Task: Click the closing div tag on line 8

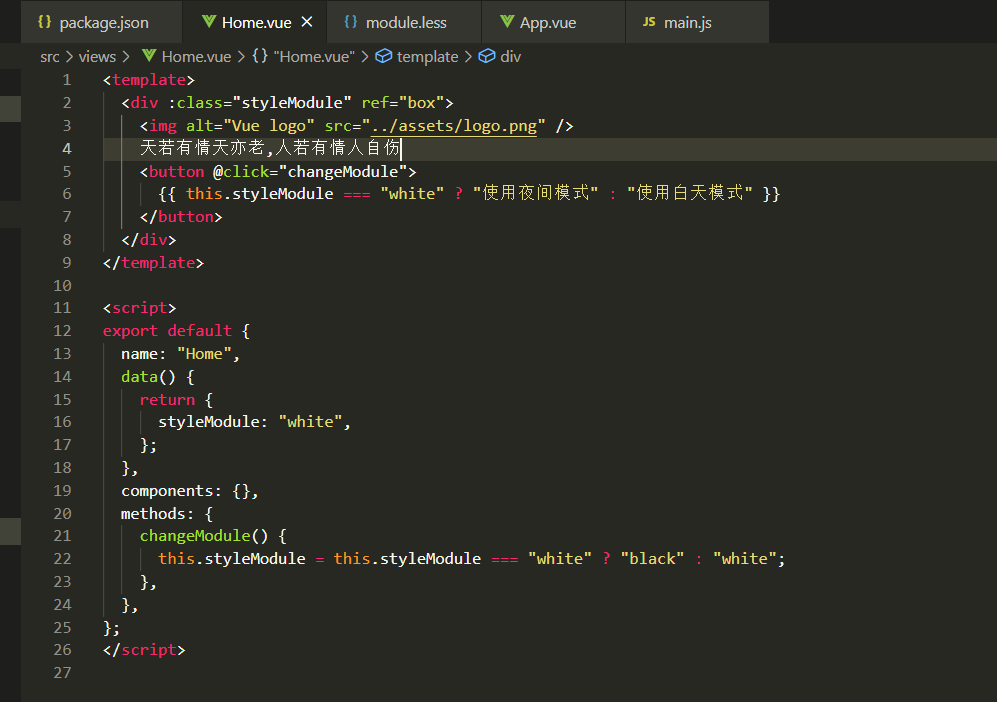Action: pos(149,240)
